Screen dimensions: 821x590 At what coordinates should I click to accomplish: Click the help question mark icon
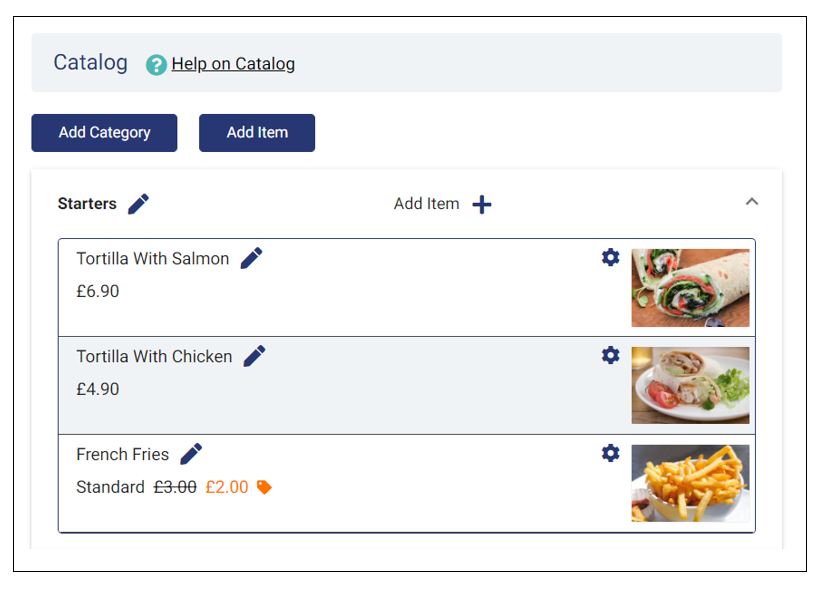point(156,65)
